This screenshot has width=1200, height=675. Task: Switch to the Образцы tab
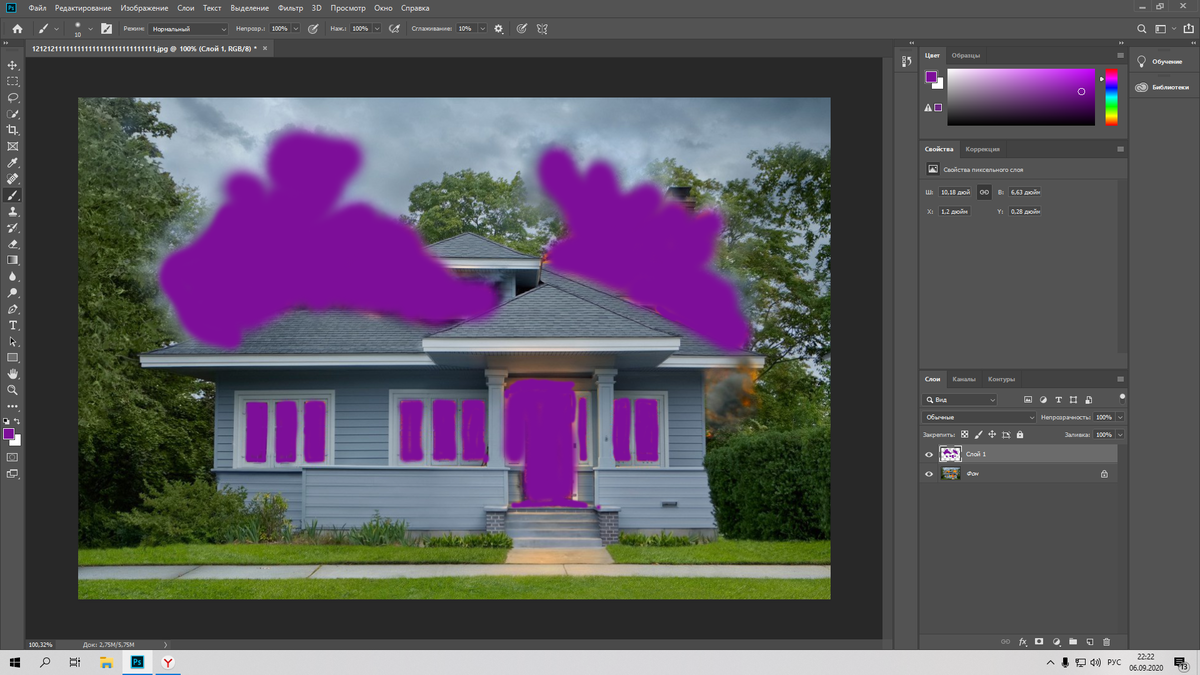[x=966, y=56]
